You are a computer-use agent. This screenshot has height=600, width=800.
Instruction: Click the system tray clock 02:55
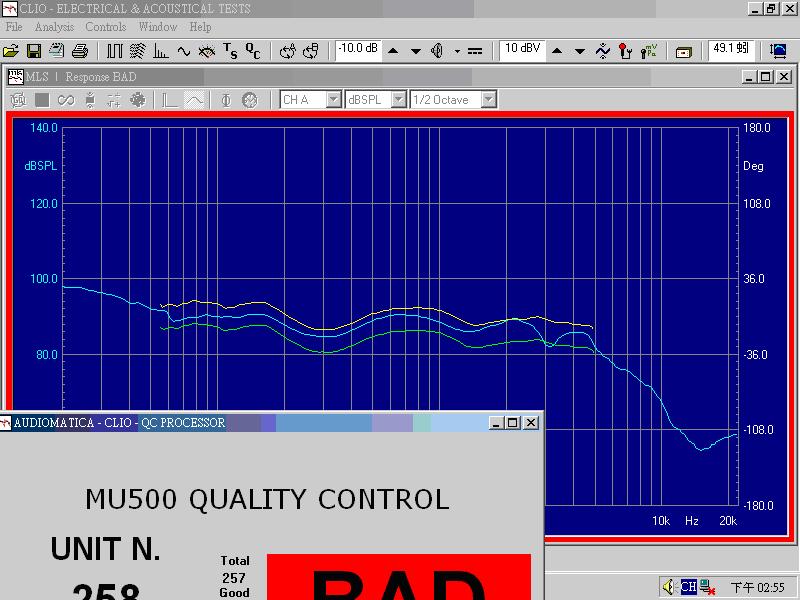click(757, 587)
